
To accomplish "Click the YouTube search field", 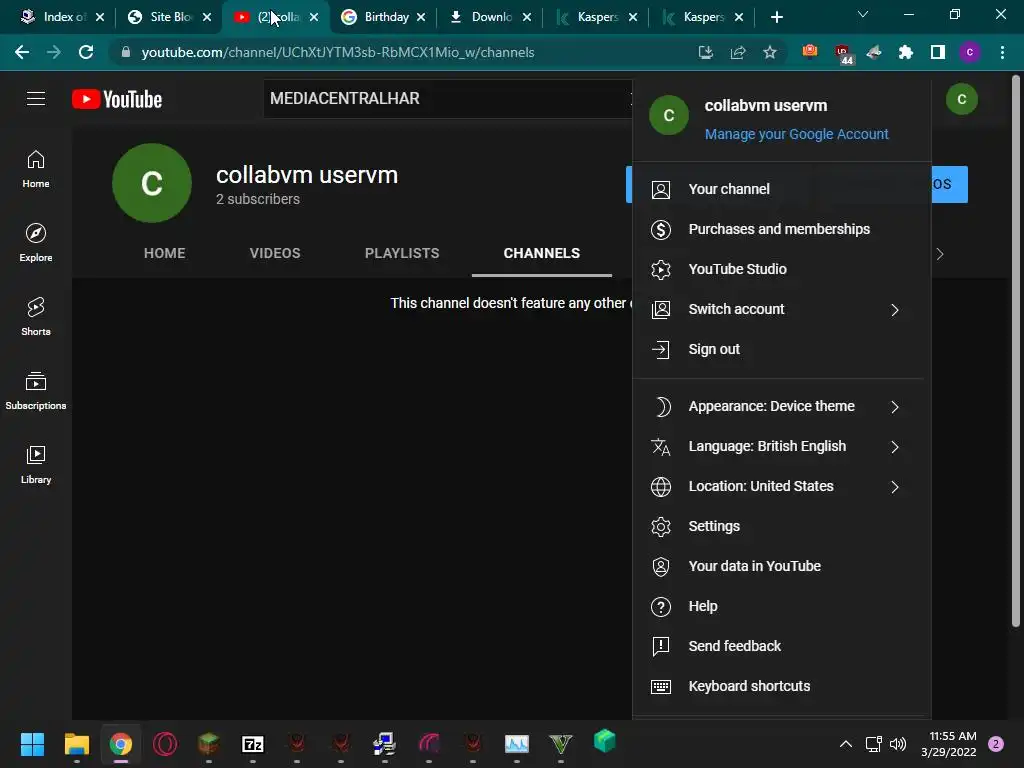I will 448,99.
